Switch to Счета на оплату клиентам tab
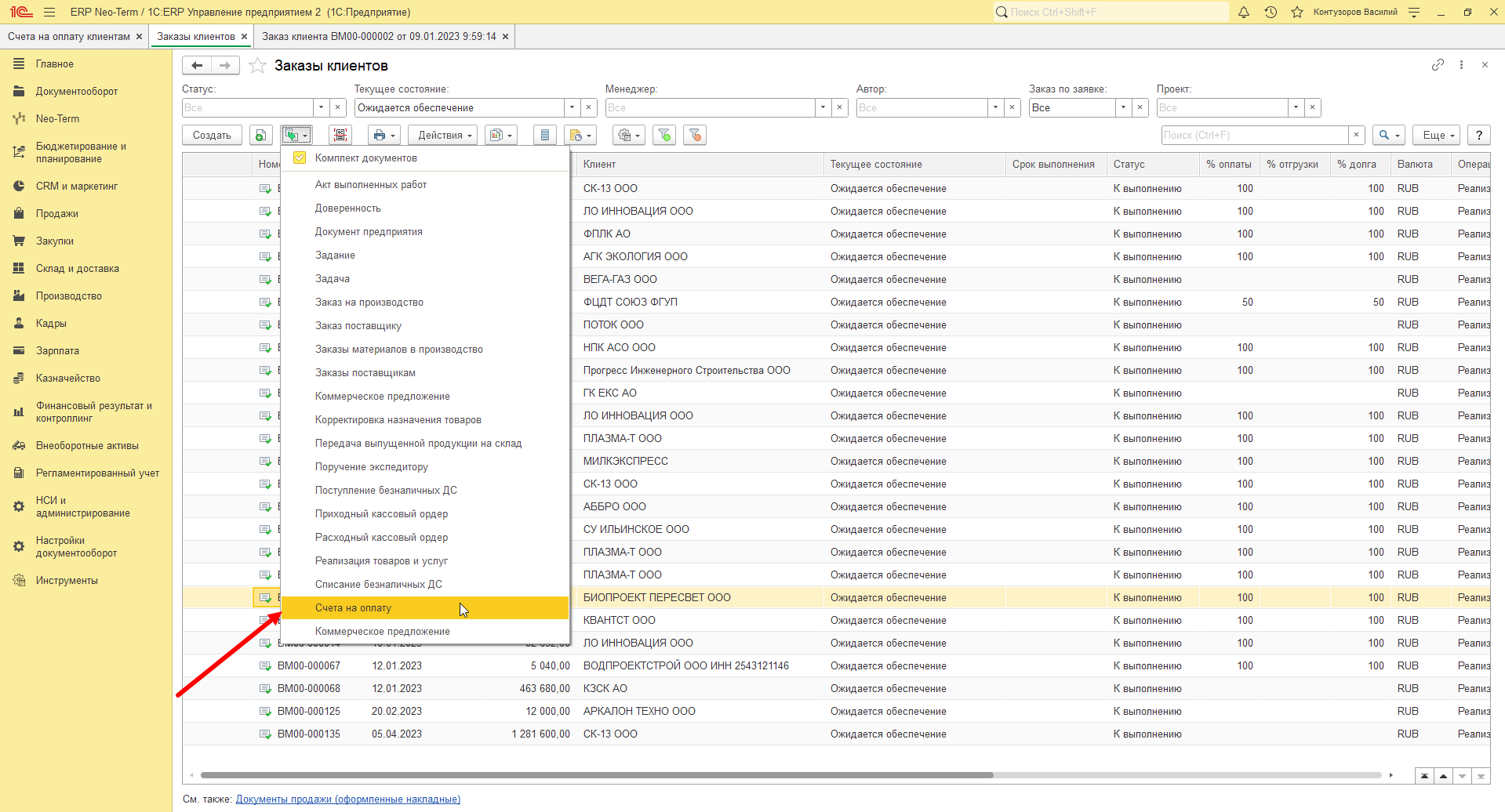The image size is (1505, 812). pos(69,37)
